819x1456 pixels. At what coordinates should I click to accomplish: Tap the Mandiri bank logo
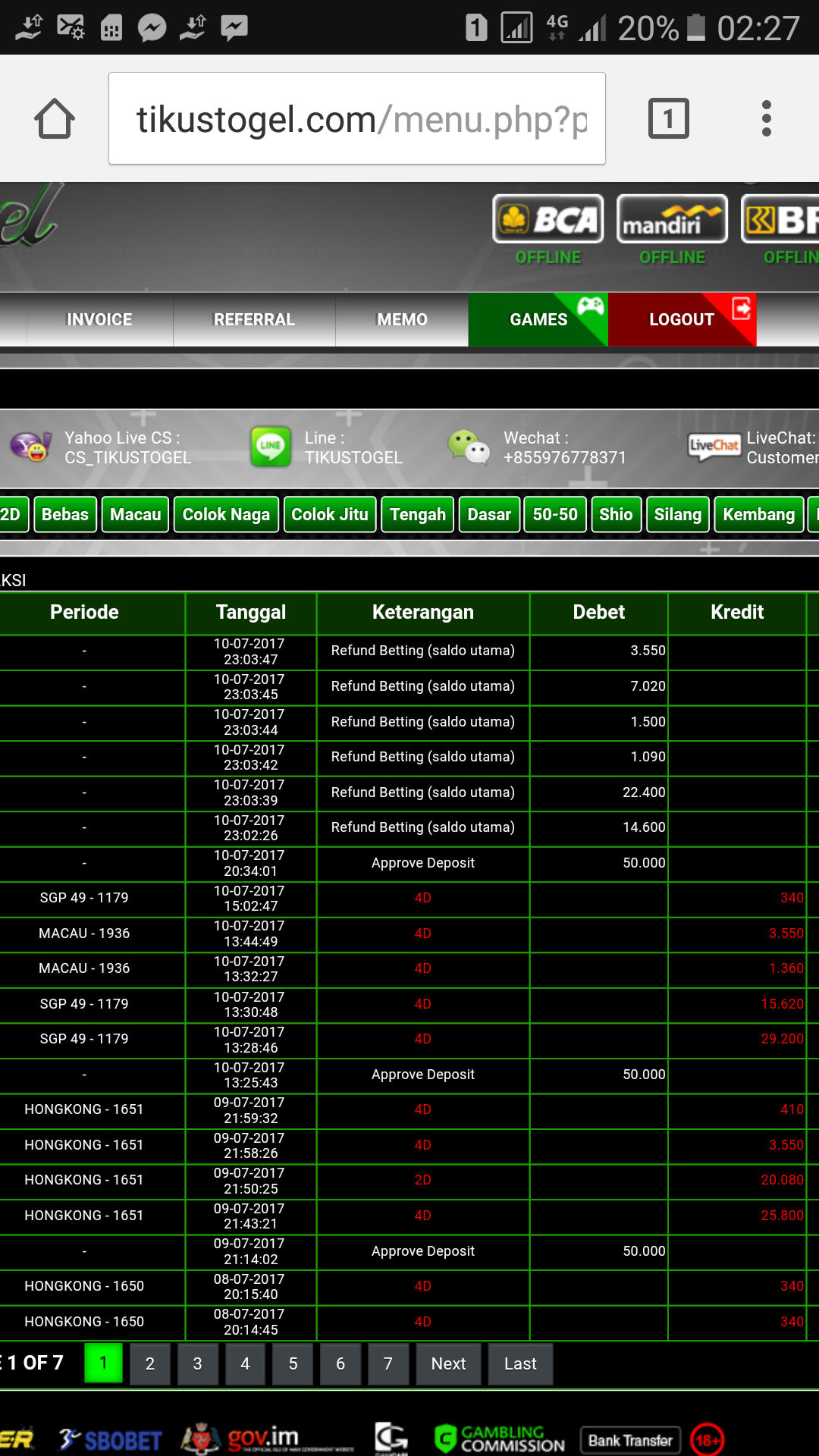[672, 219]
